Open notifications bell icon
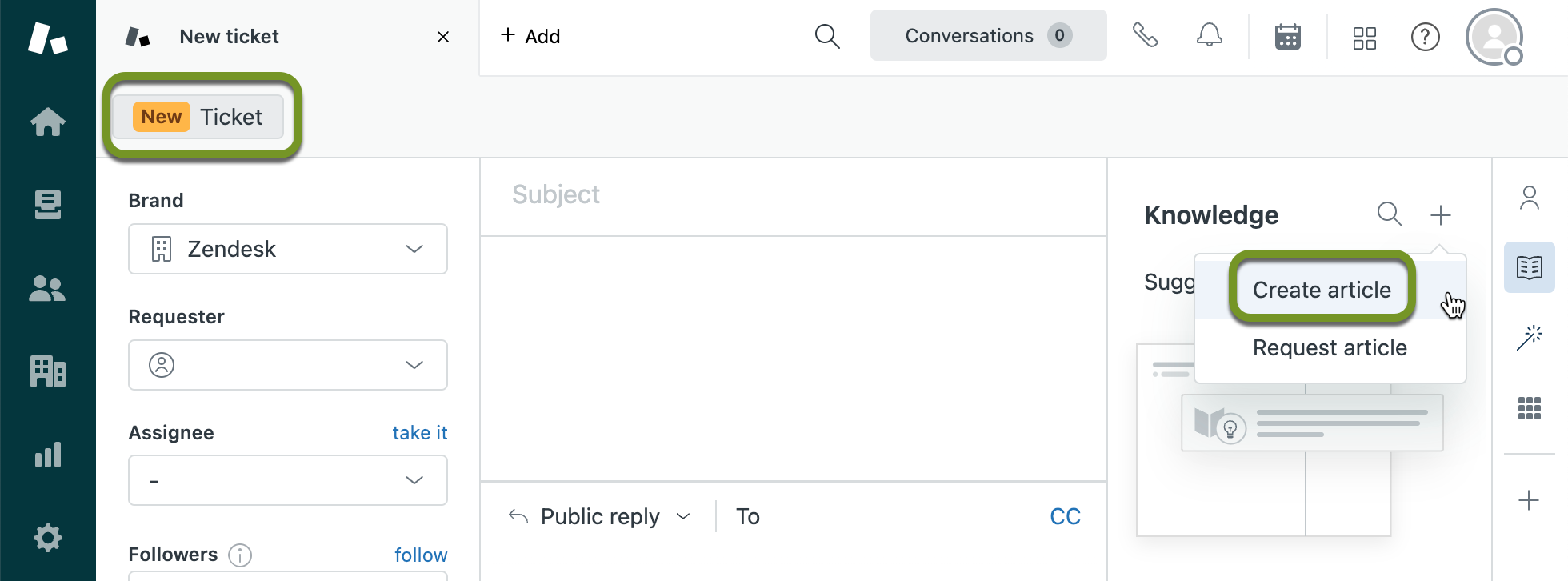The width and height of the screenshot is (1568, 581). click(1209, 36)
